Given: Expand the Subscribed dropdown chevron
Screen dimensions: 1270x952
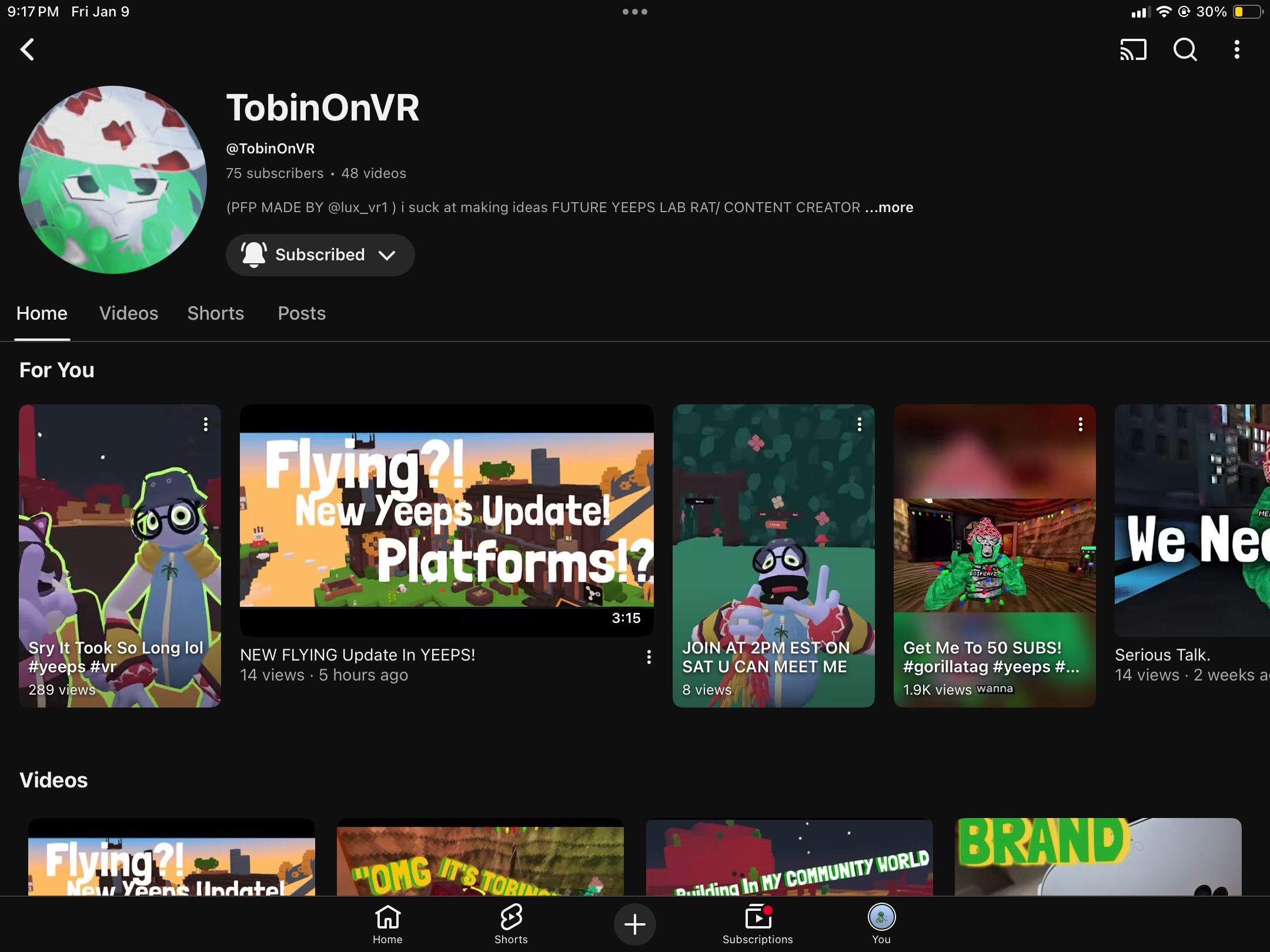Looking at the screenshot, I should (x=387, y=255).
